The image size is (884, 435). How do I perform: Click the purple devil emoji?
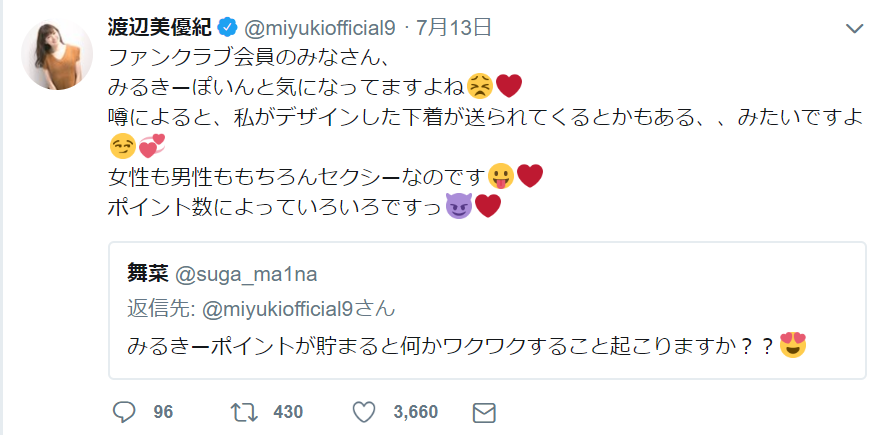(458, 206)
